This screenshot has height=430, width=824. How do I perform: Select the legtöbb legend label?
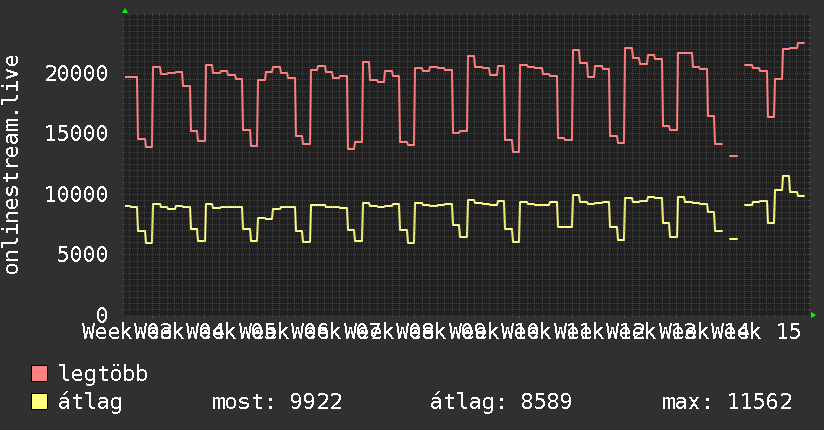tap(103, 373)
